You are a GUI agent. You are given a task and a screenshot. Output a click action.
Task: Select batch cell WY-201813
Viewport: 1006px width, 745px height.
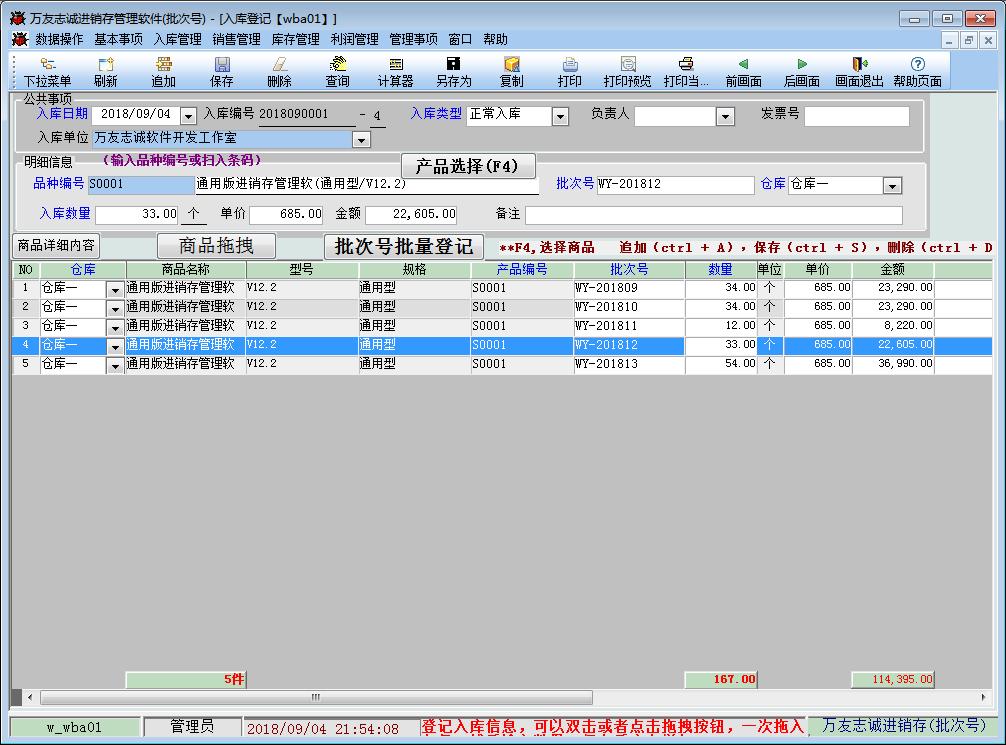pyautogui.click(x=629, y=364)
